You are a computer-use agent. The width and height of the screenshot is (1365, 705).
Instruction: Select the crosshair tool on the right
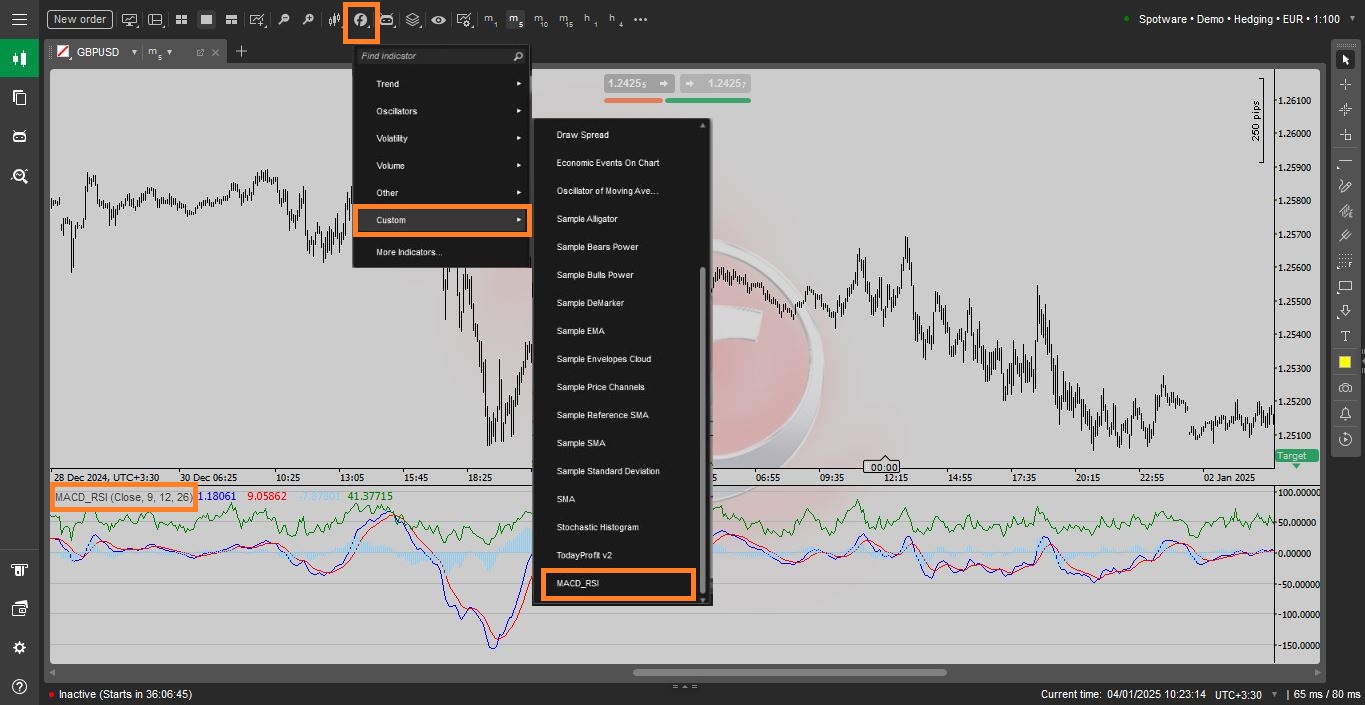[x=1346, y=84]
